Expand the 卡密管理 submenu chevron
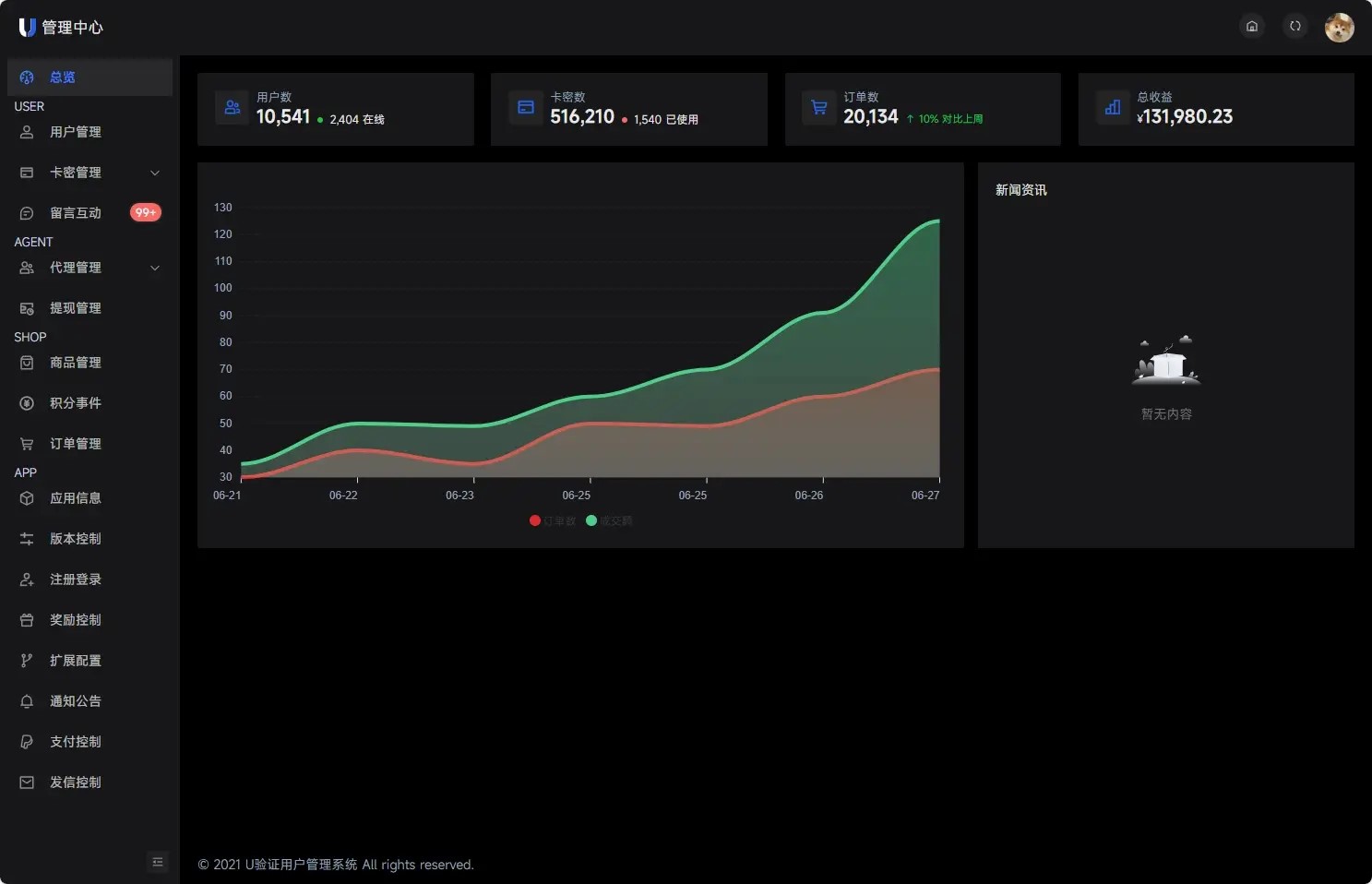Screen dimensions: 1372x884 155,173
